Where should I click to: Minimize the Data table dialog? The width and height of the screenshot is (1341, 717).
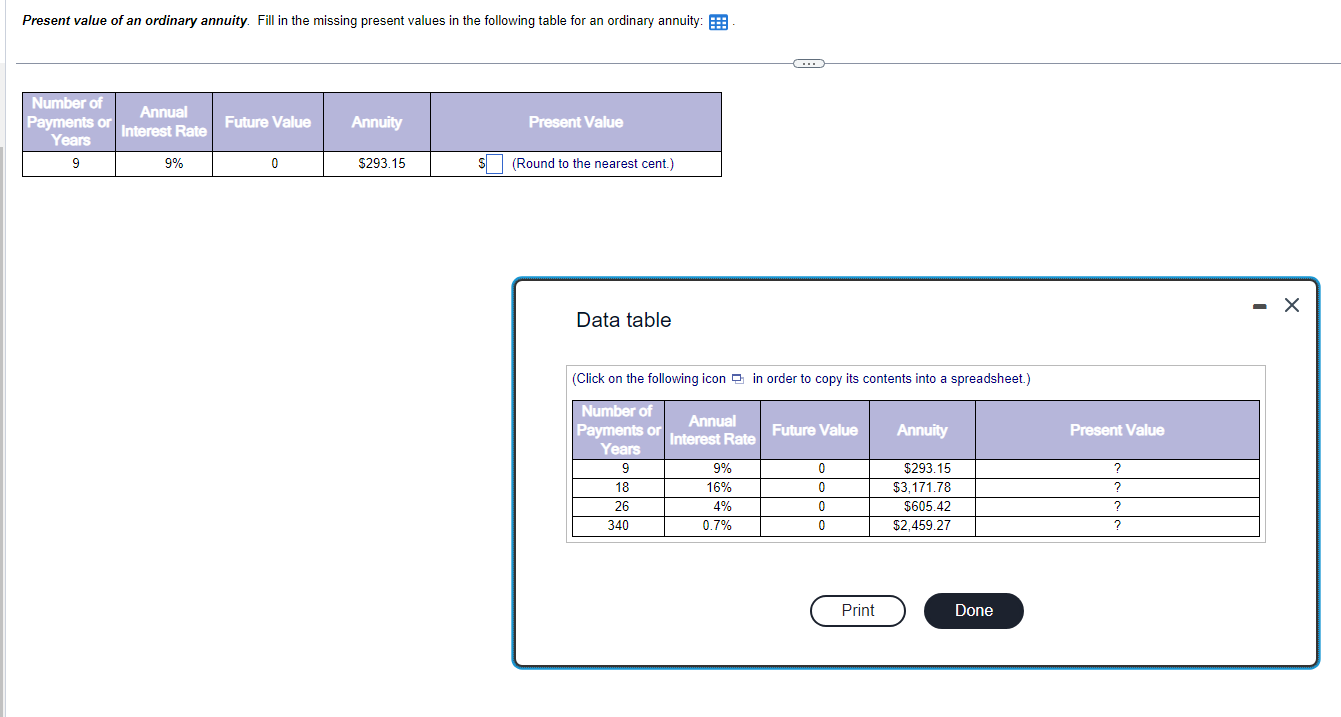(x=1258, y=305)
